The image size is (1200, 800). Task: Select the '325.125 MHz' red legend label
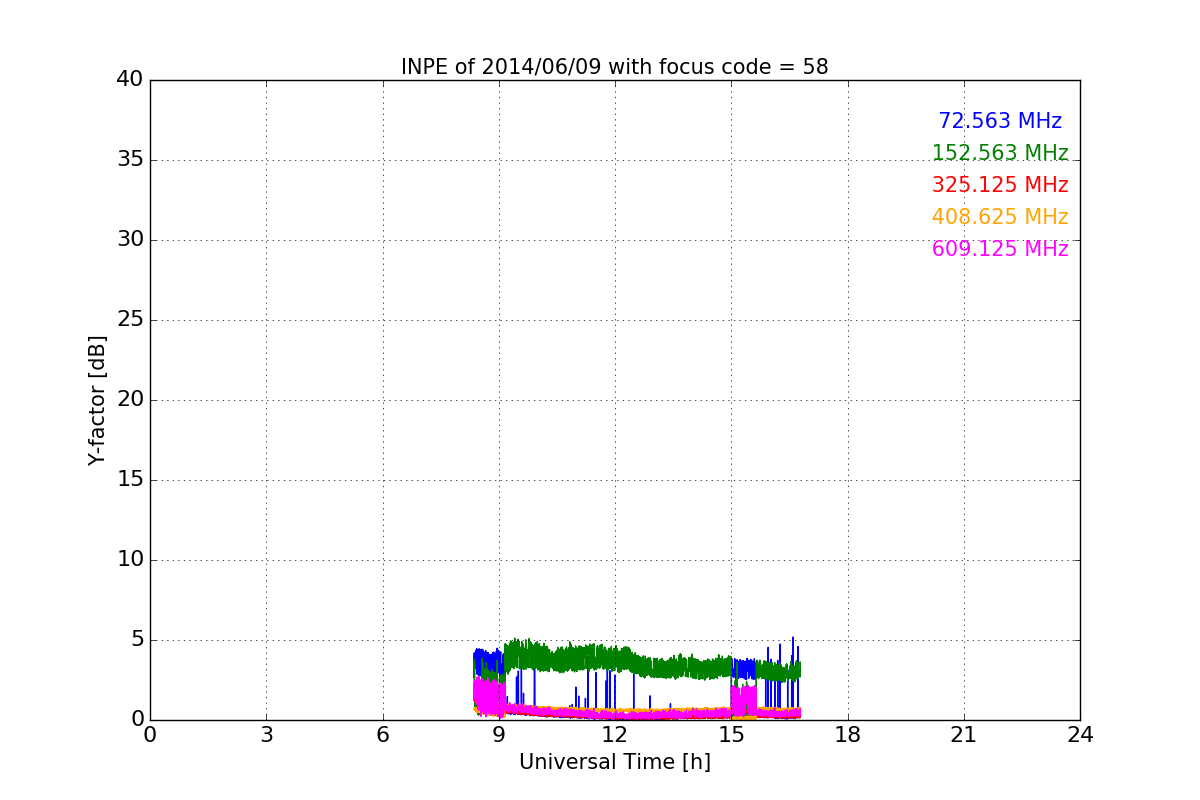pyautogui.click(x=1000, y=185)
